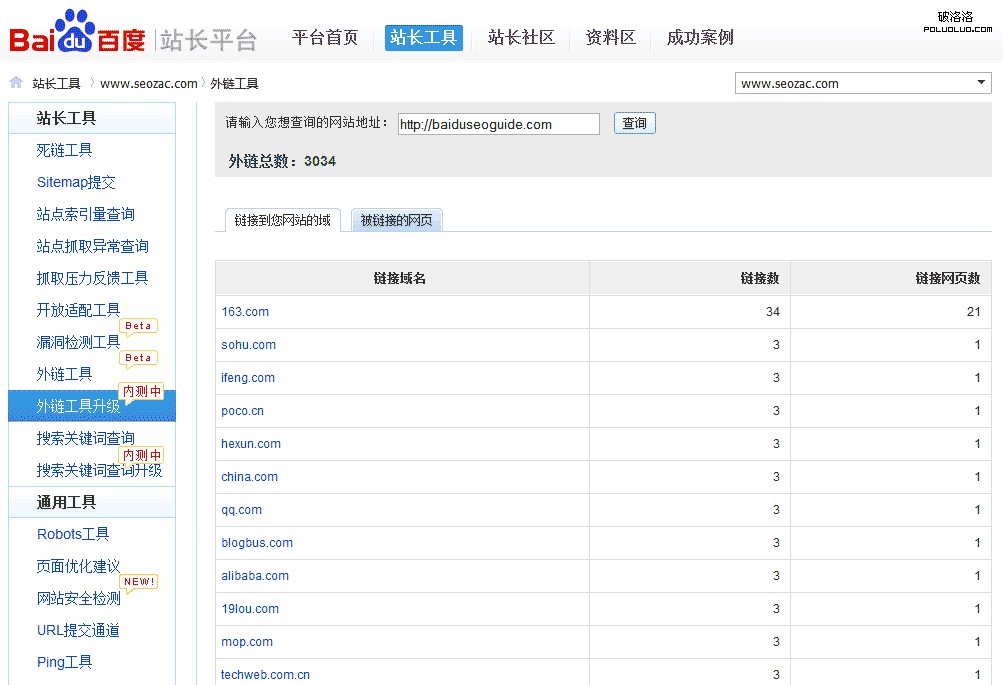Screen dimensions: 1003x685
Task: Go to 平台首页 in top navigation
Action: click(325, 38)
